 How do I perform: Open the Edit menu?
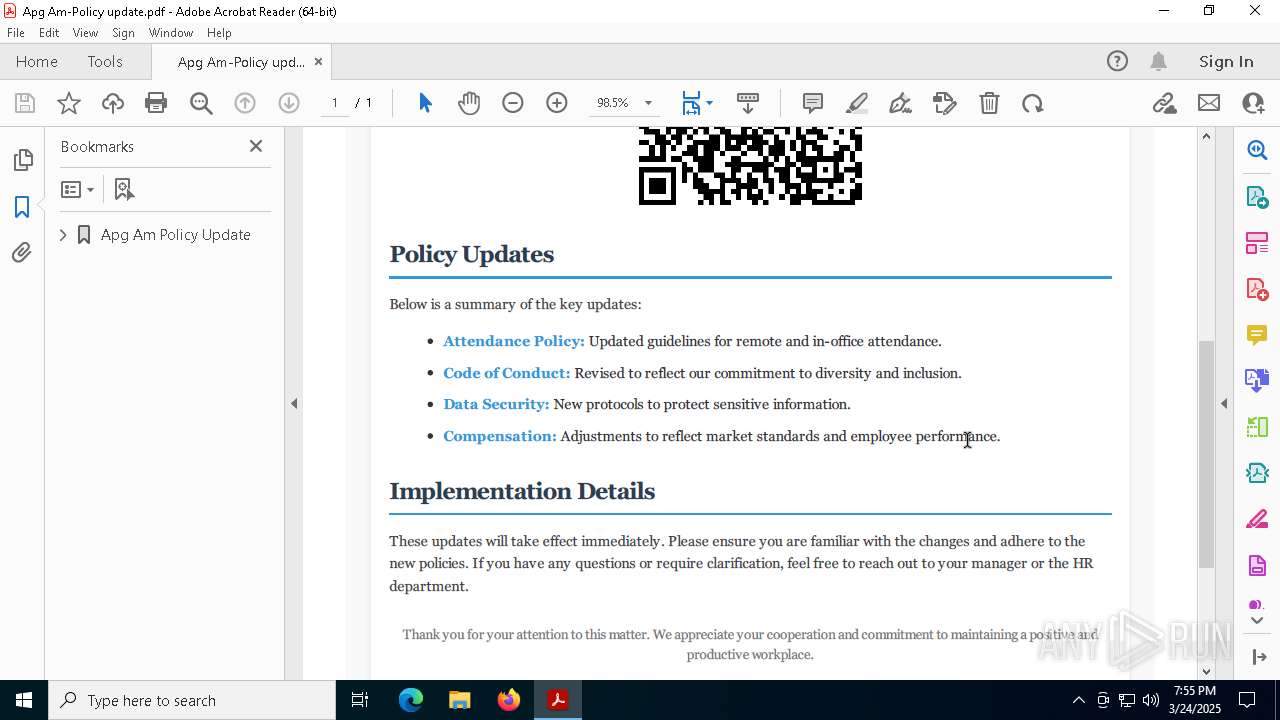pos(49,33)
